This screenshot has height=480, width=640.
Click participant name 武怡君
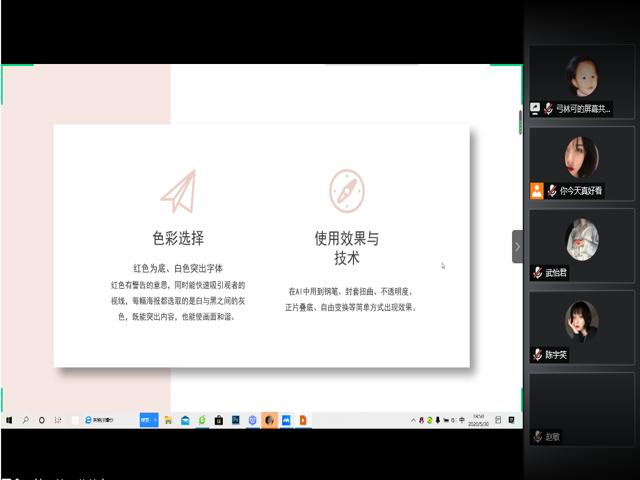click(556, 273)
